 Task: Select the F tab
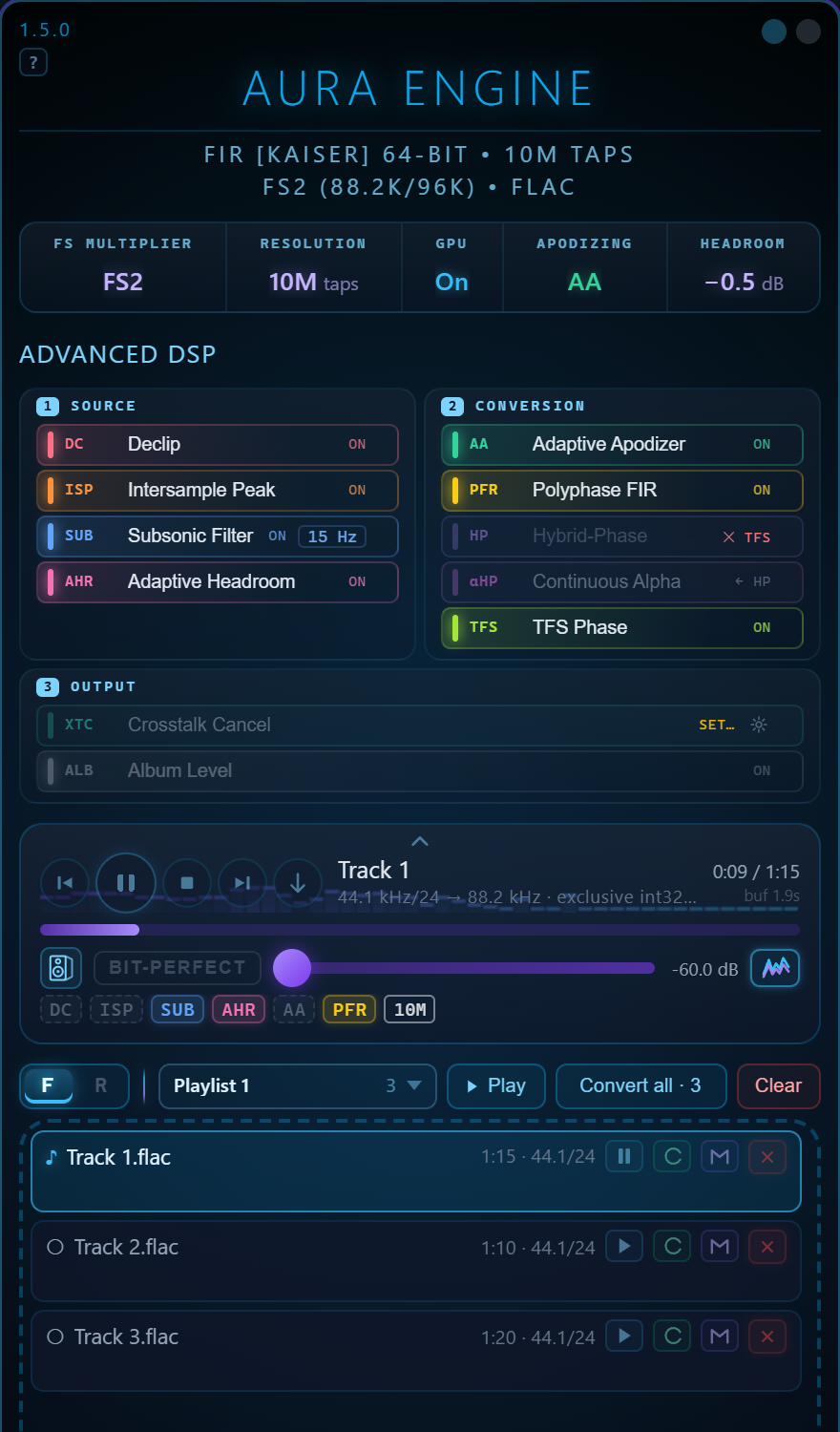click(48, 1085)
